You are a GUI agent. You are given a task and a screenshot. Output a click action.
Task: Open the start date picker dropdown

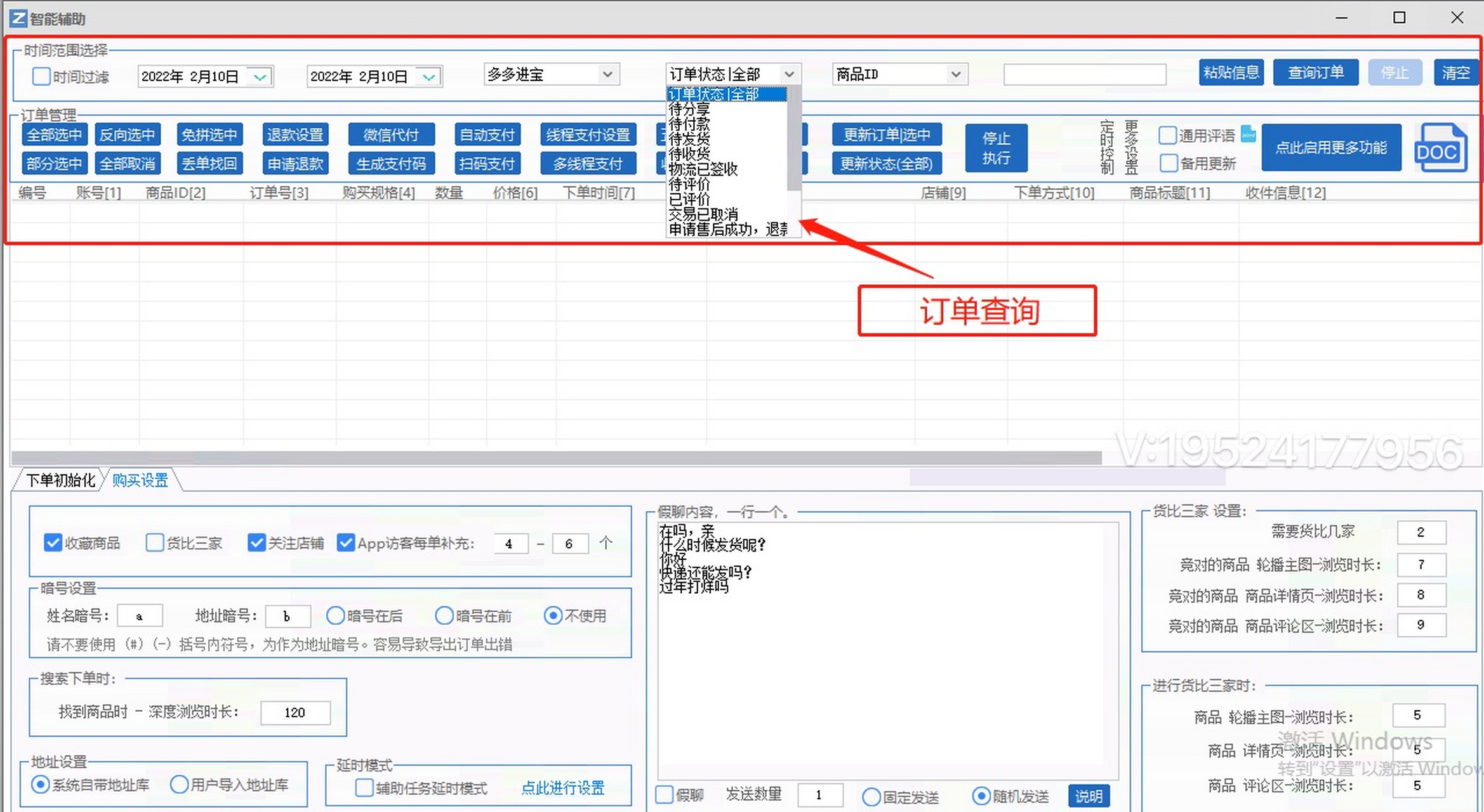pos(260,77)
